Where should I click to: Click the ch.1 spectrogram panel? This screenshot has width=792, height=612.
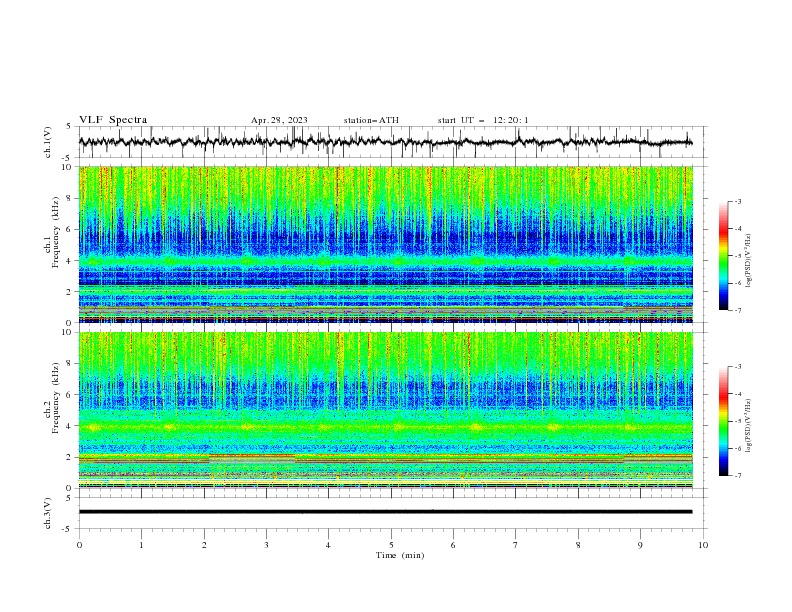click(x=385, y=244)
